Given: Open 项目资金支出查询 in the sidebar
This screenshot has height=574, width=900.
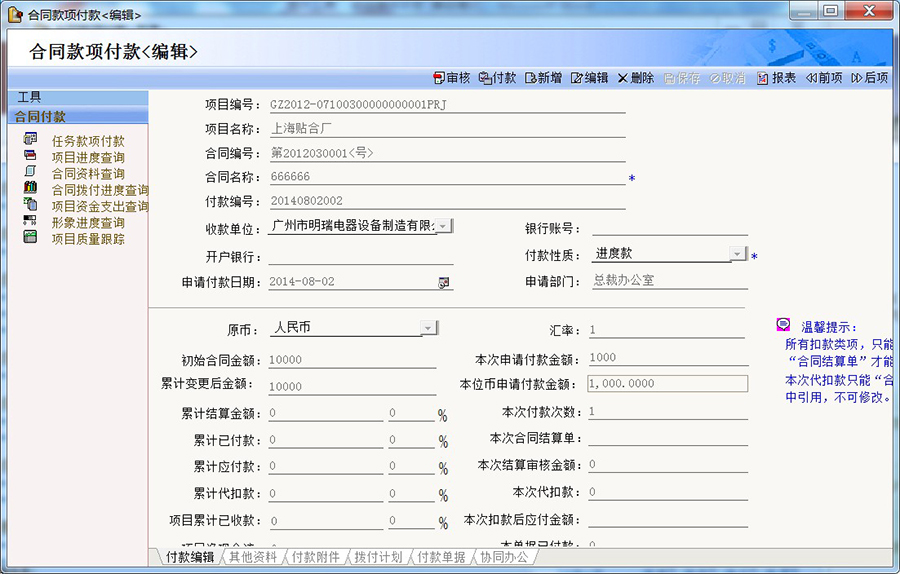Looking at the screenshot, I should [x=99, y=206].
